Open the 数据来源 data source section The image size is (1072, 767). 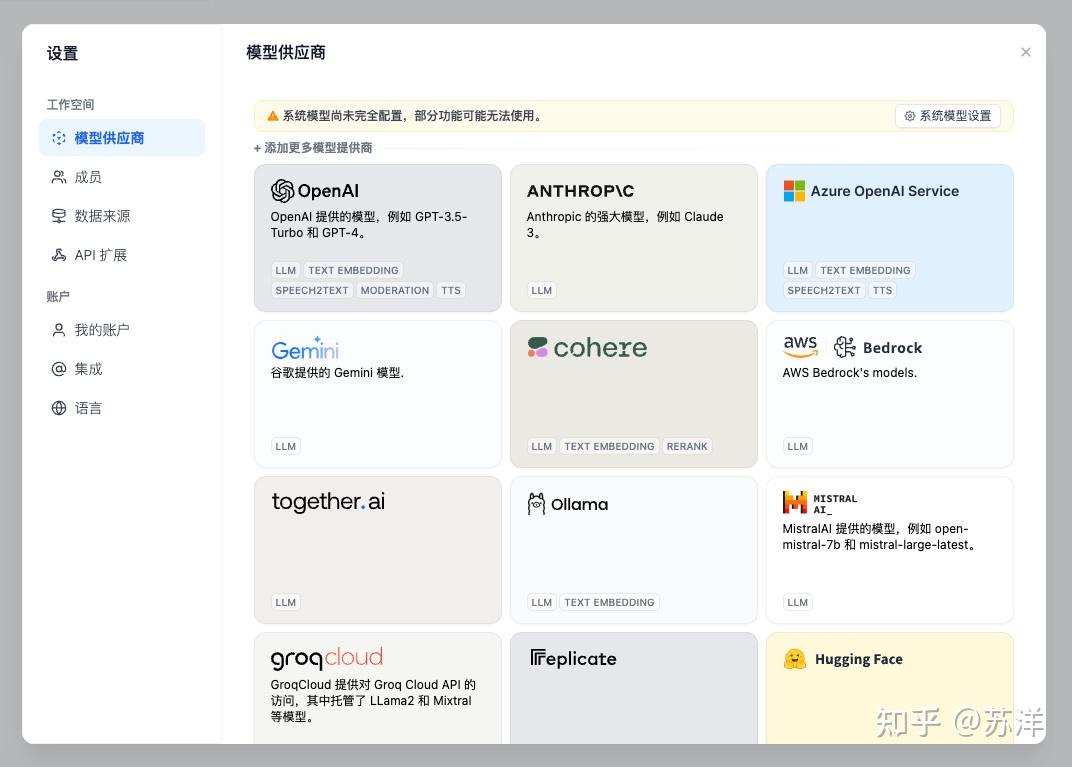[x=102, y=216]
